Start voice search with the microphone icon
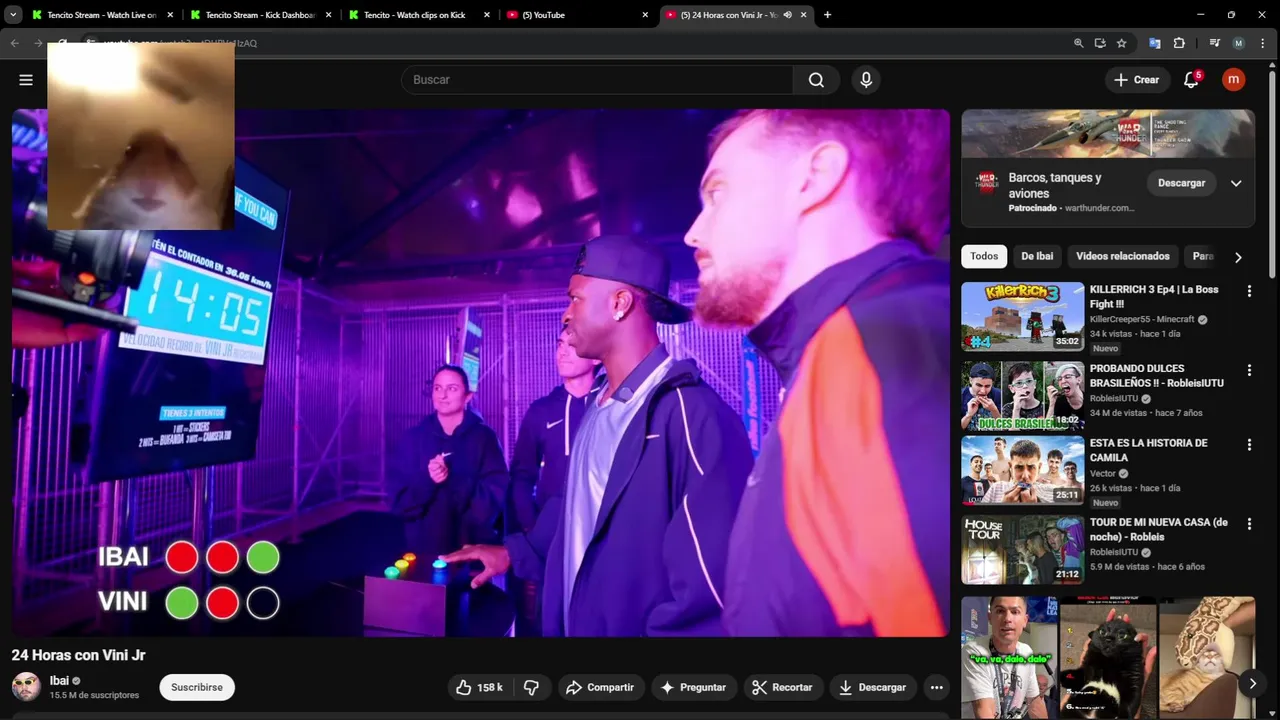The height and width of the screenshot is (720, 1280). pos(866,80)
